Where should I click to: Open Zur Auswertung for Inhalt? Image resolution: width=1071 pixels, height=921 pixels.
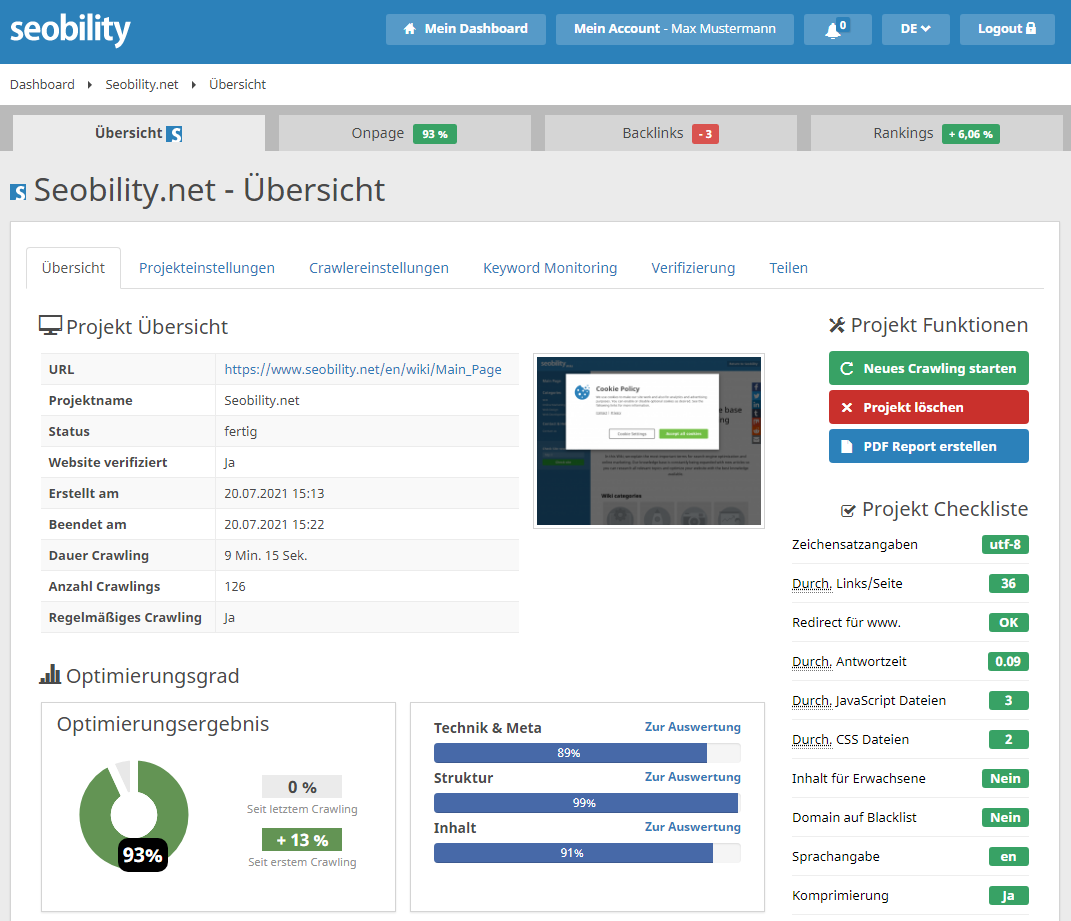click(693, 827)
